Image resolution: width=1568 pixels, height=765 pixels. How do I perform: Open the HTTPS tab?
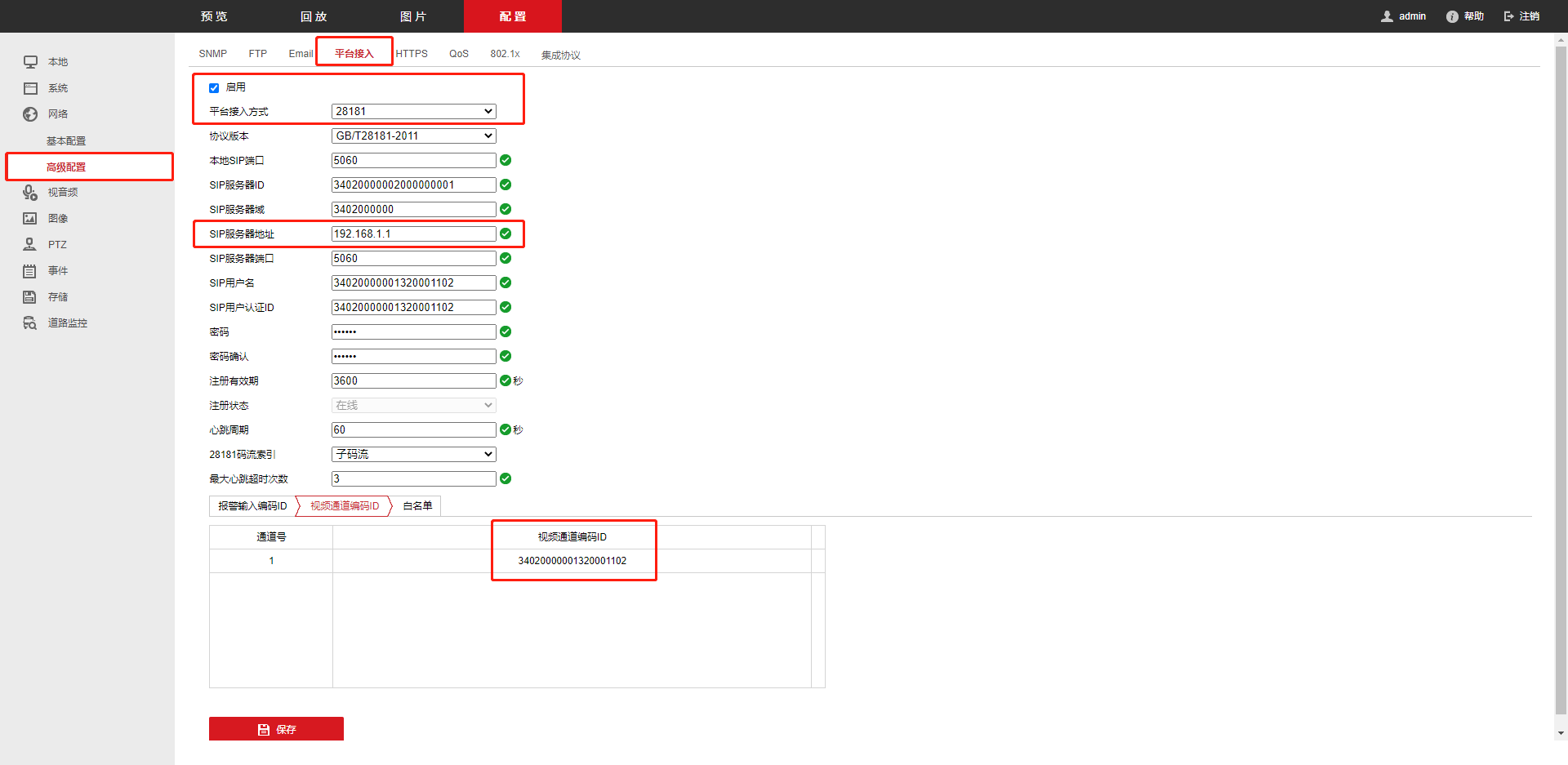pos(412,54)
